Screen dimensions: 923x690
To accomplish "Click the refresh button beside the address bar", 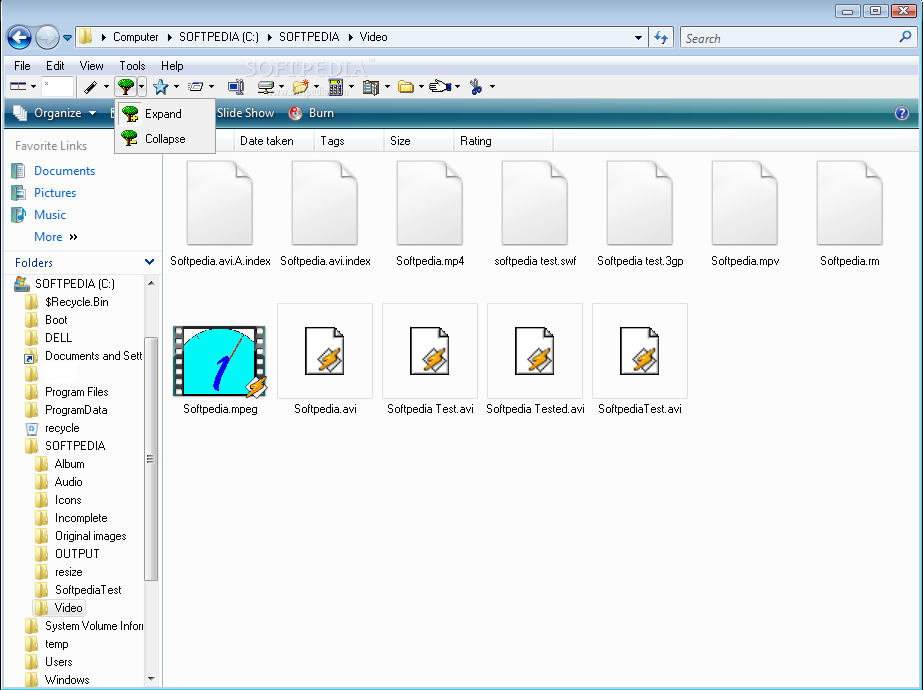I will pyautogui.click(x=661, y=38).
